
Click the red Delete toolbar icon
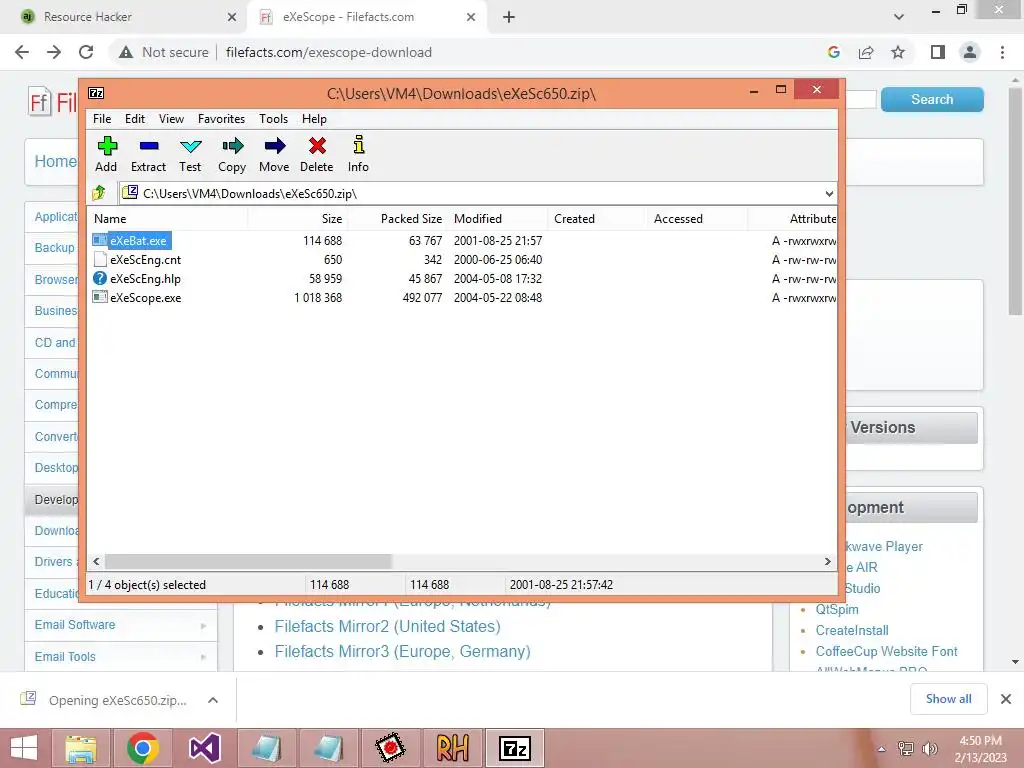[x=317, y=146]
